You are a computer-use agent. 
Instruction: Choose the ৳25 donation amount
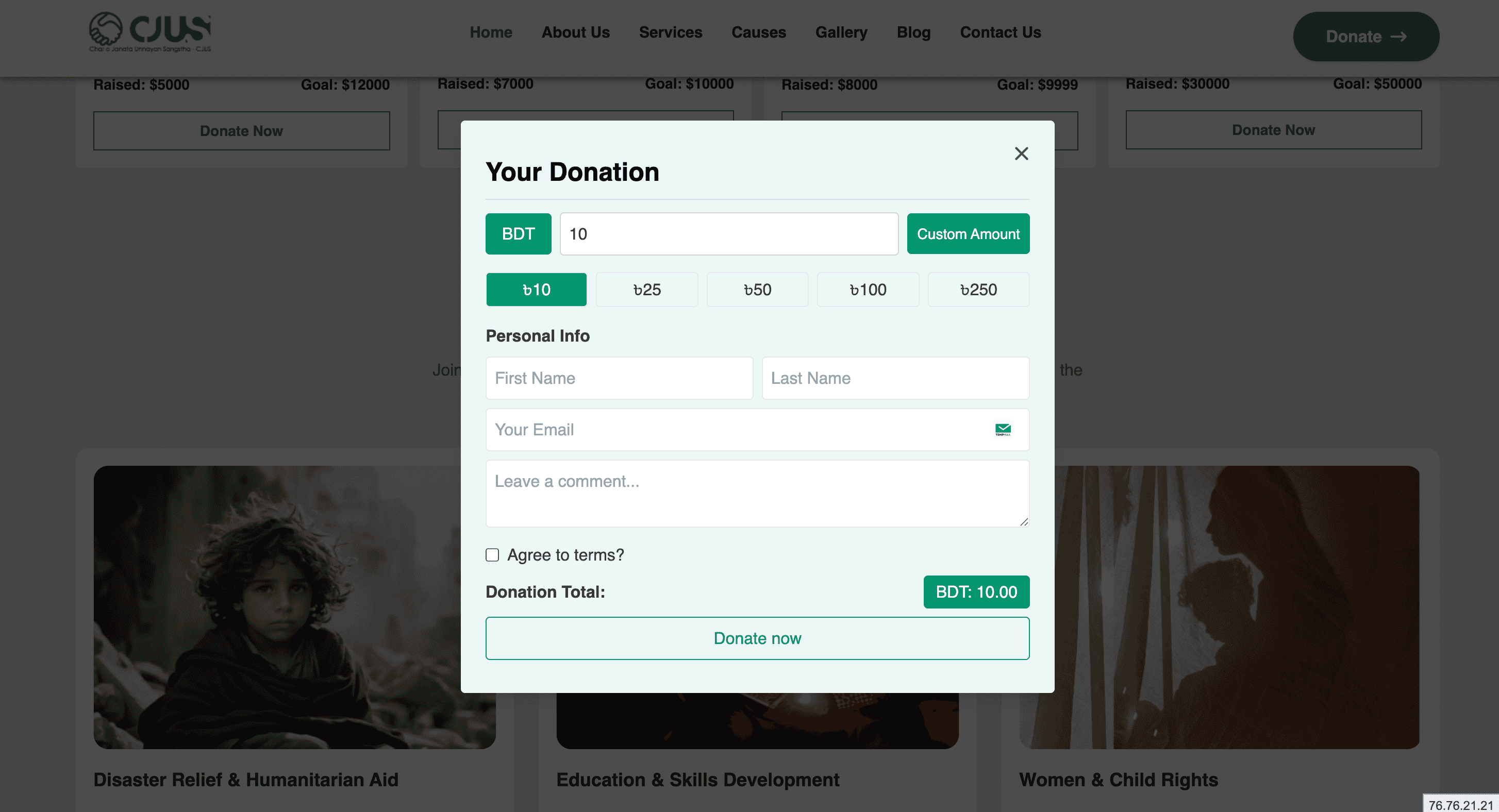(x=646, y=290)
